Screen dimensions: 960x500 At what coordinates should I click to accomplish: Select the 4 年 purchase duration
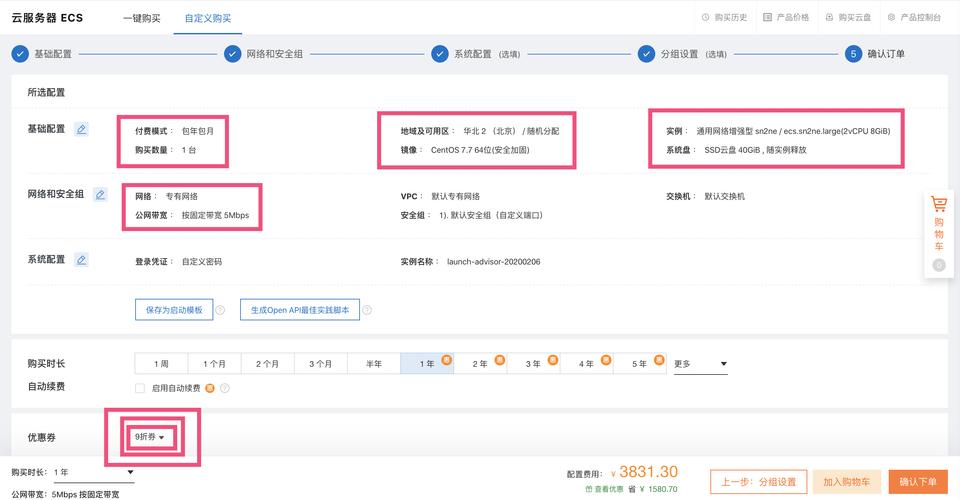[x=587, y=364]
